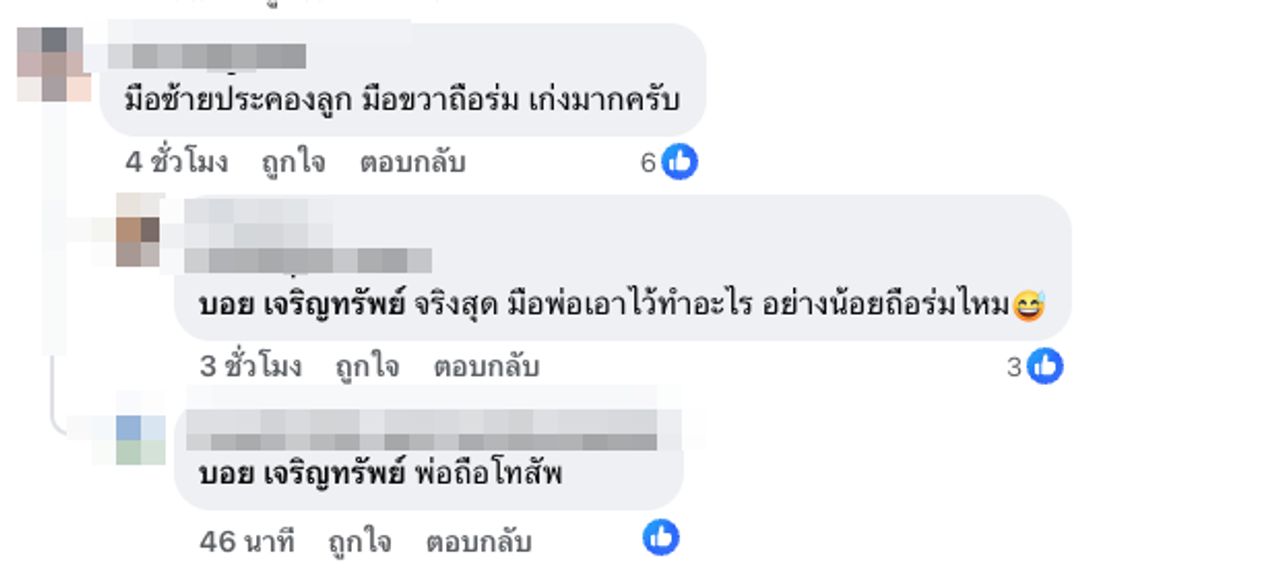Click the blue like reaction icon beside count 3
The height and width of the screenshot is (574, 1280).
1045,367
